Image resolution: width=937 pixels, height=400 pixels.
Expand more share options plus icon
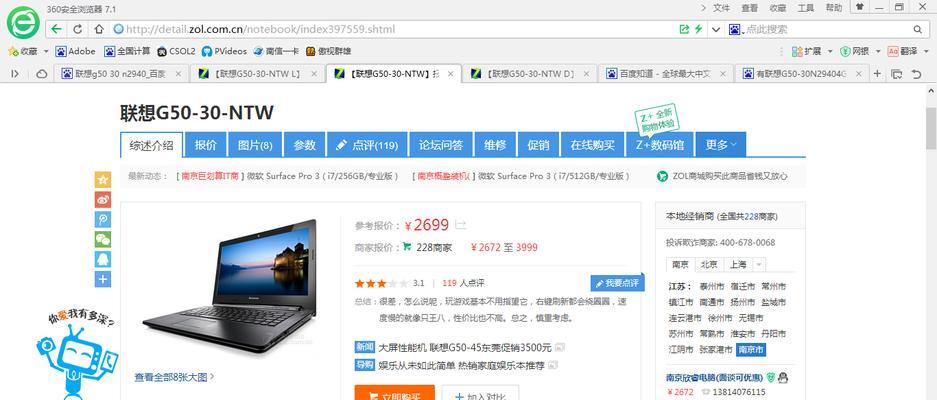point(103,279)
